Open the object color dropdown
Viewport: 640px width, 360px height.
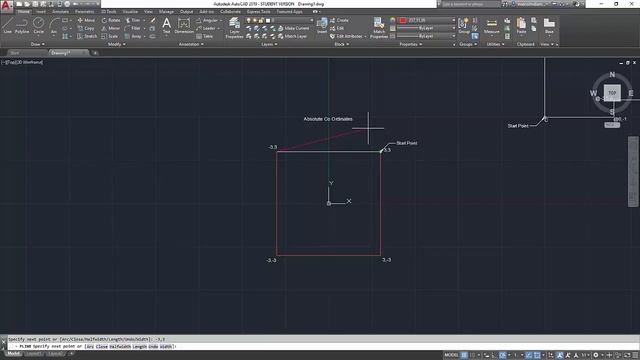[x=426, y=20]
